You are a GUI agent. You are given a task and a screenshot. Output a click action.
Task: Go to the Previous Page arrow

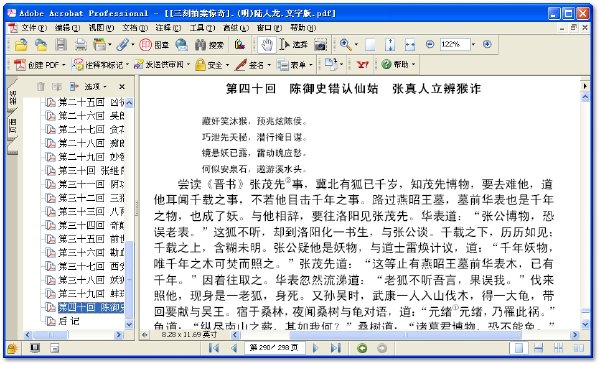(234, 348)
